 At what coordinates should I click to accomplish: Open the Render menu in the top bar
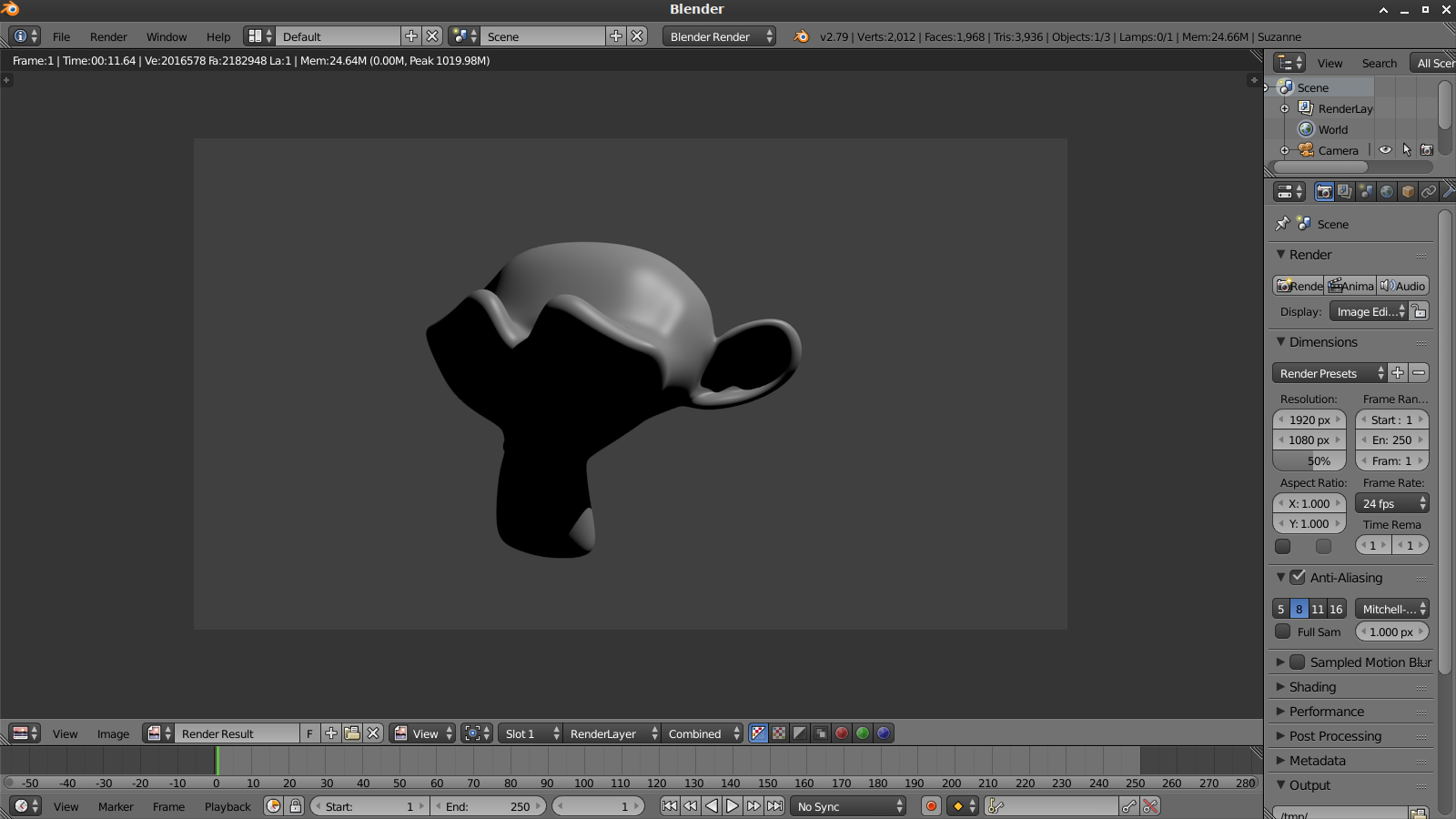coord(108,36)
